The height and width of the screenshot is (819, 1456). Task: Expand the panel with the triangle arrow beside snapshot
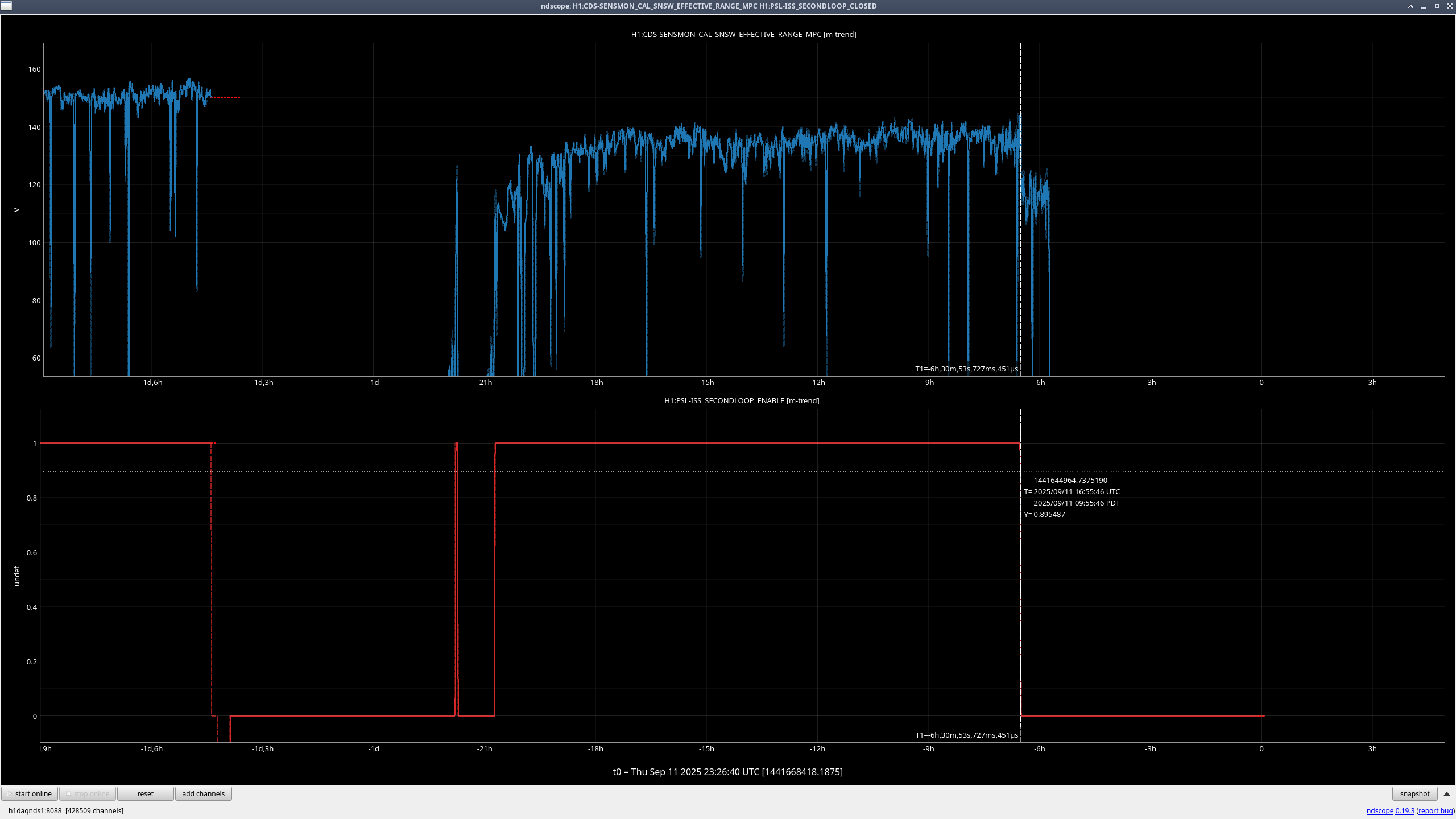click(x=1447, y=793)
